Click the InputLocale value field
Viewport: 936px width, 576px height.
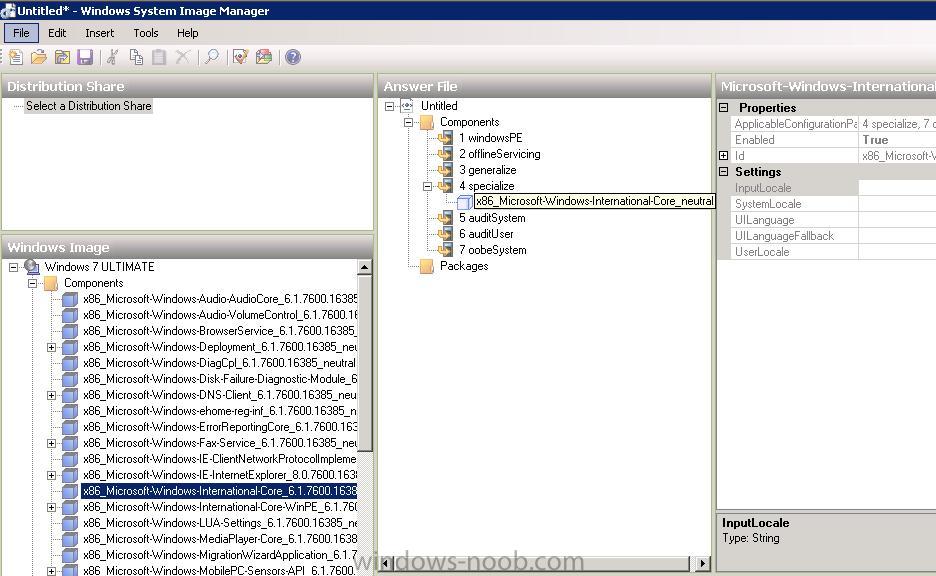897,188
